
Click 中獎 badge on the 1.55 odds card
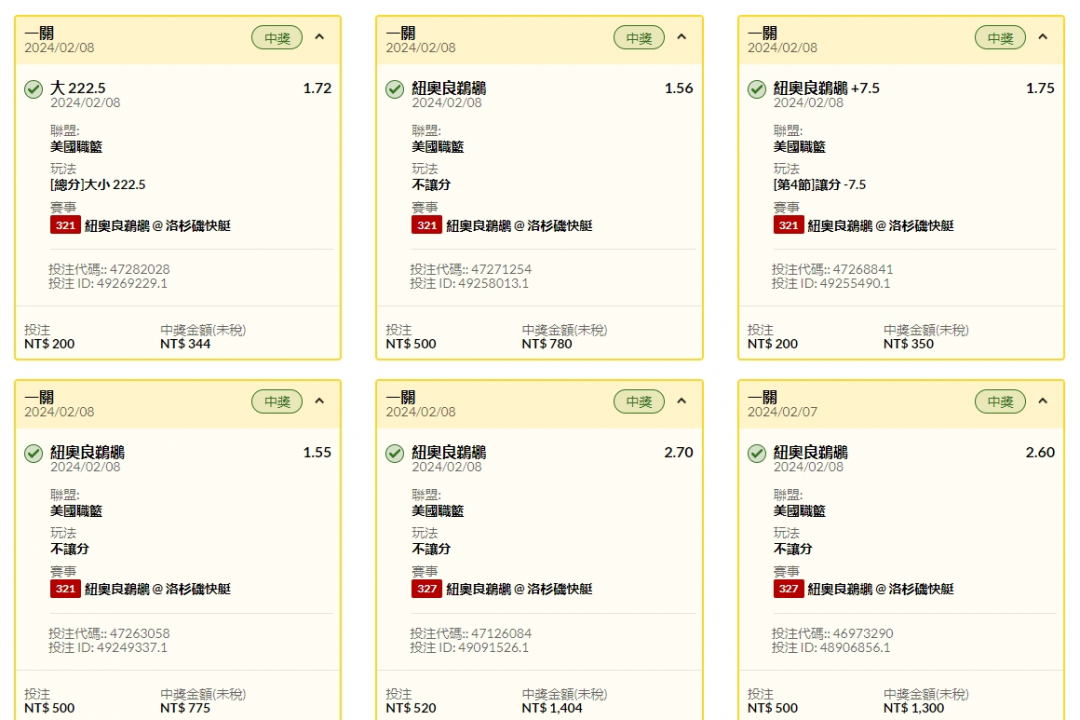pyautogui.click(x=277, y=402)
